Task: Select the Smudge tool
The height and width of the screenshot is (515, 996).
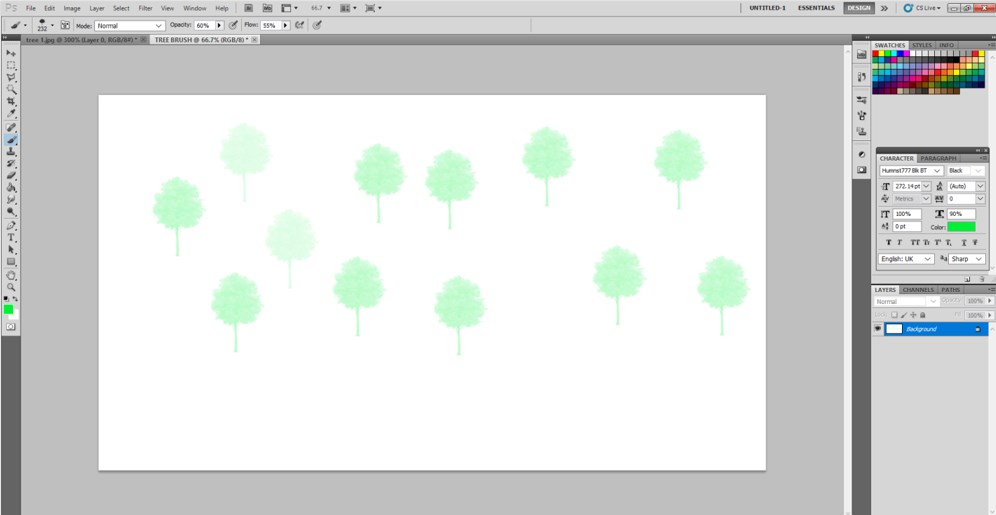Action: (x=11, y=200)
